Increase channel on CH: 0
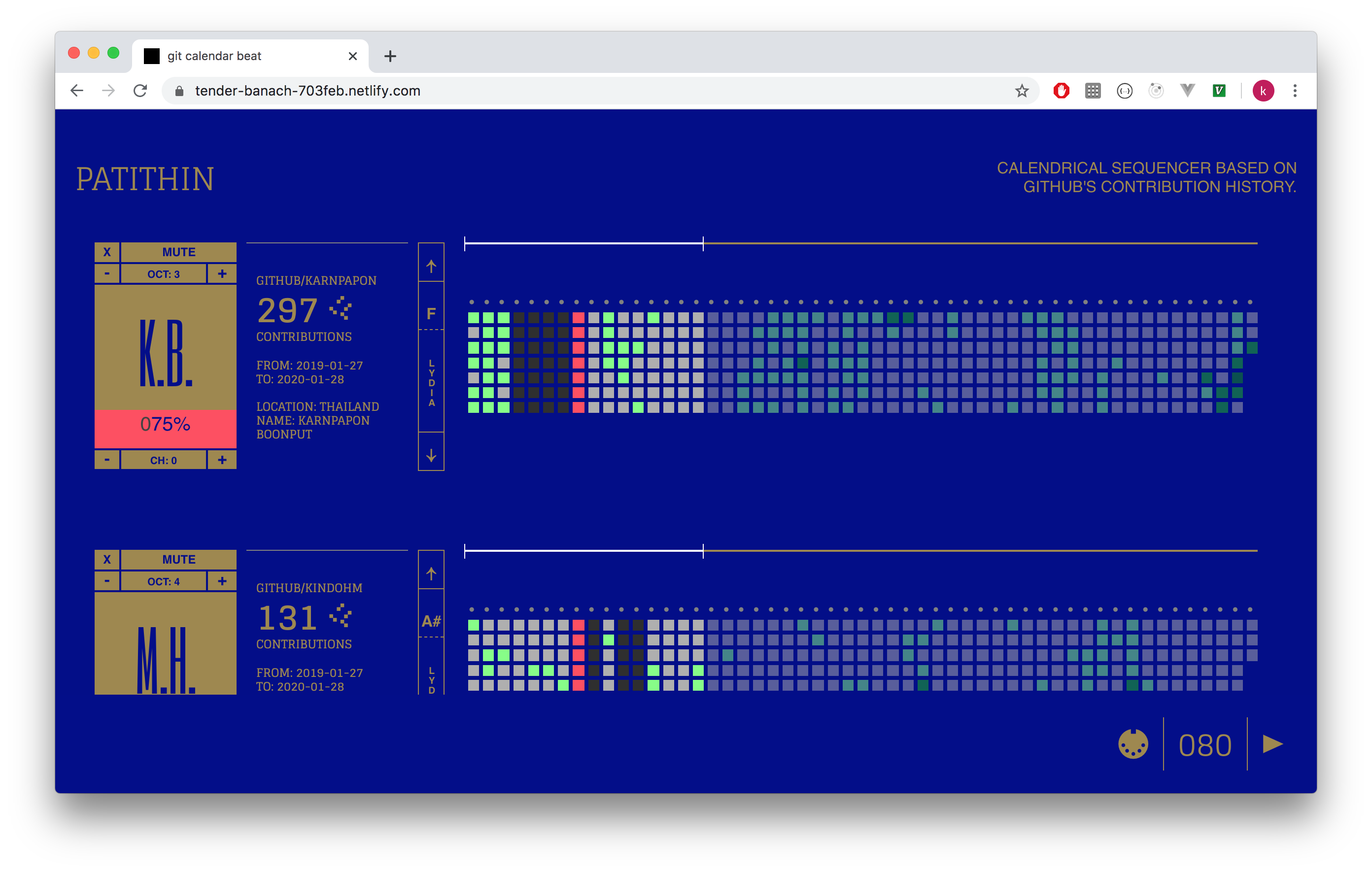 222,460
